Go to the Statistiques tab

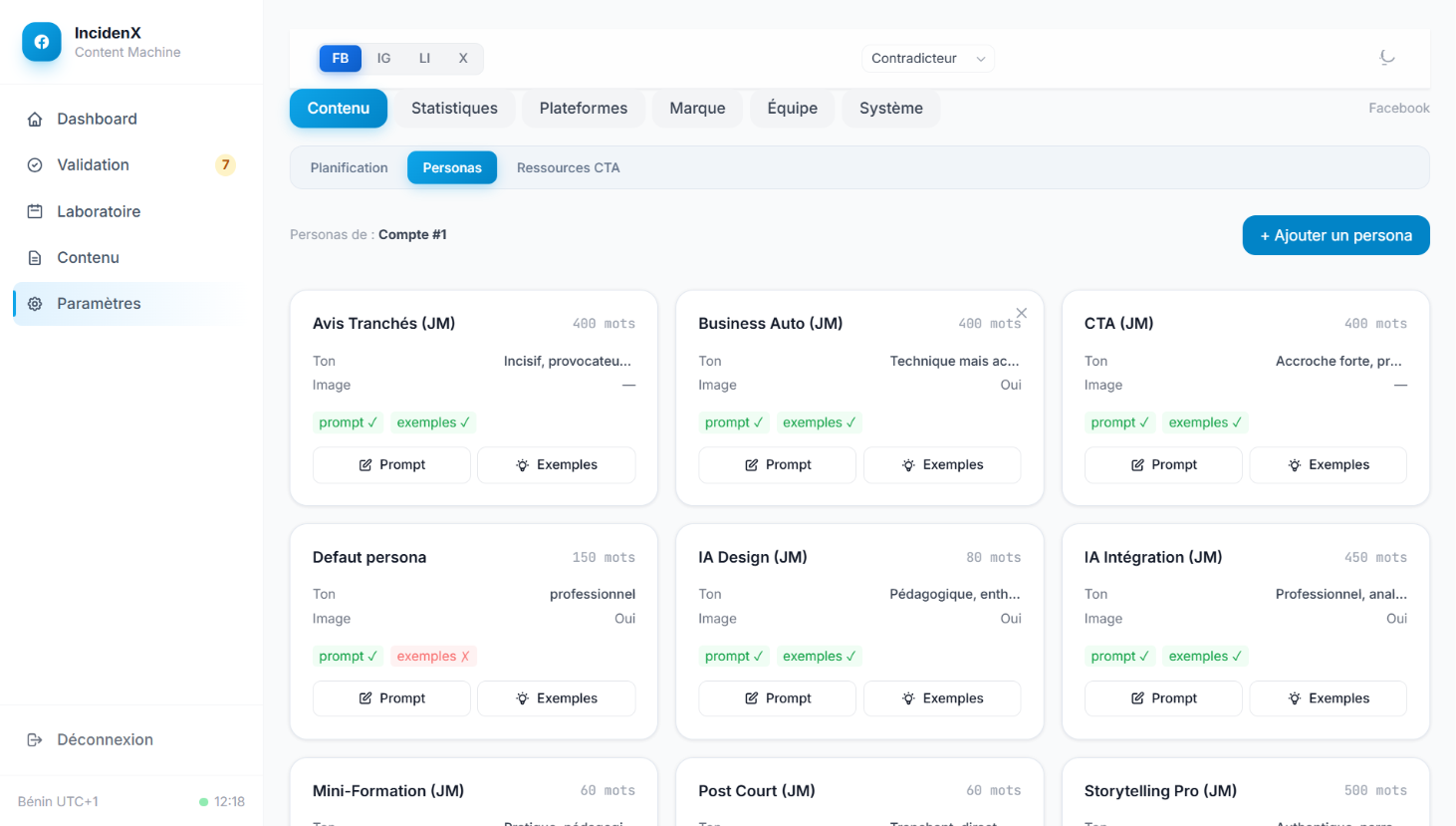tap(454, 109)
